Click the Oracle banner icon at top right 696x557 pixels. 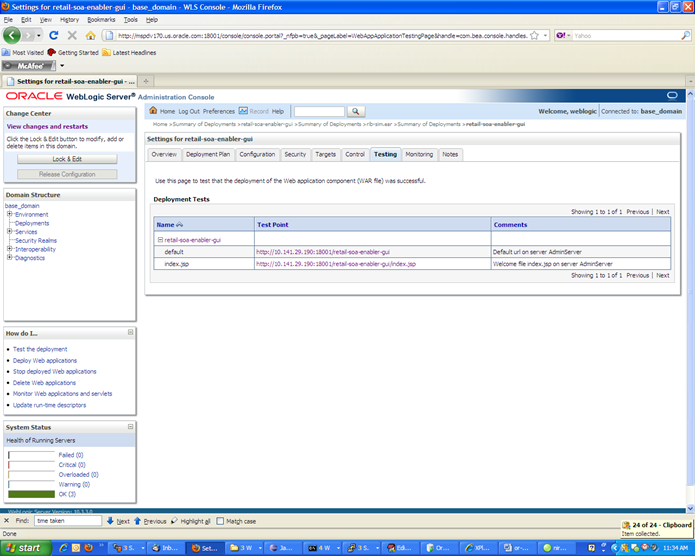pos(672,95)
